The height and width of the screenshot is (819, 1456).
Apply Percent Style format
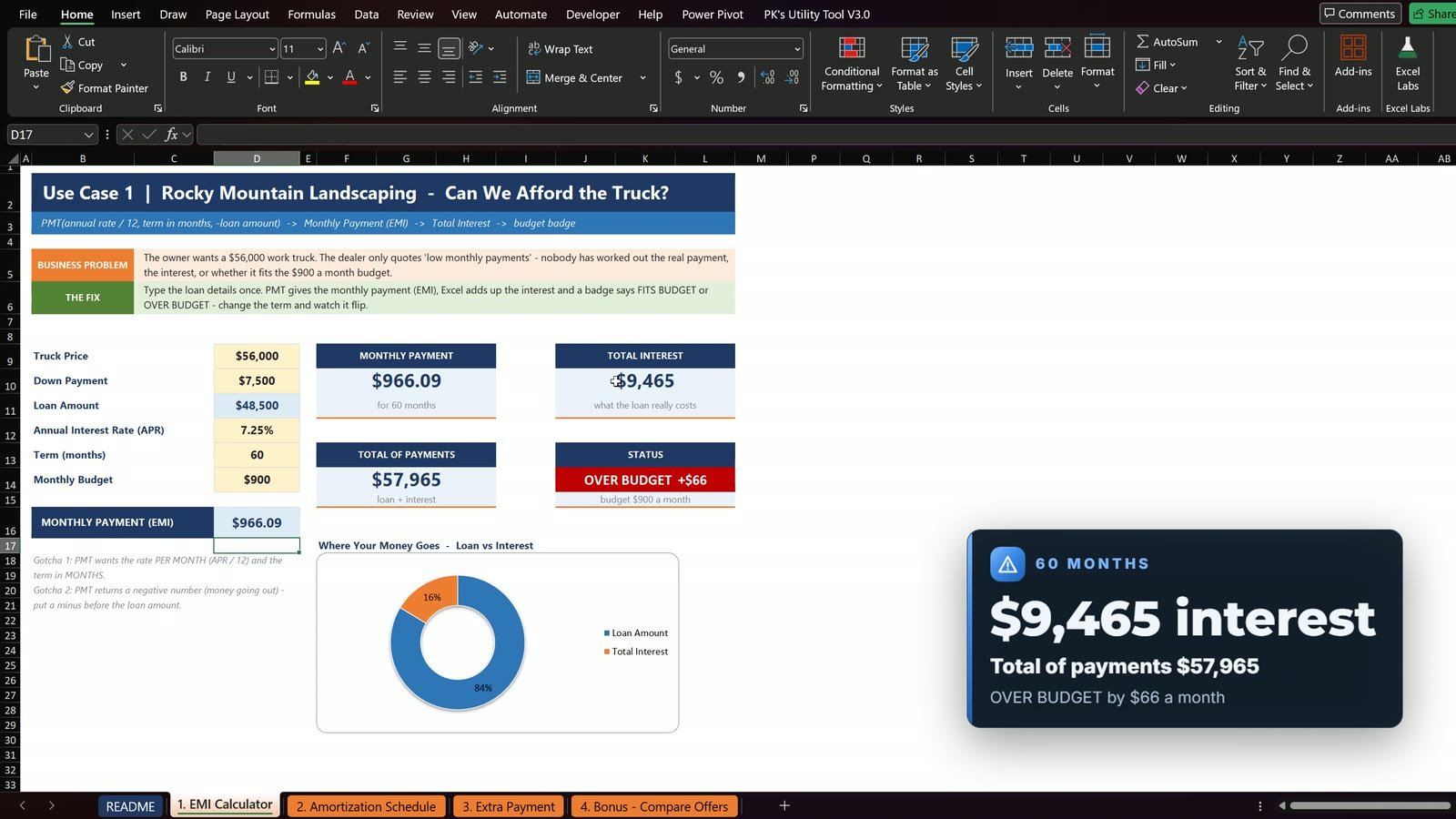(716, 77)
